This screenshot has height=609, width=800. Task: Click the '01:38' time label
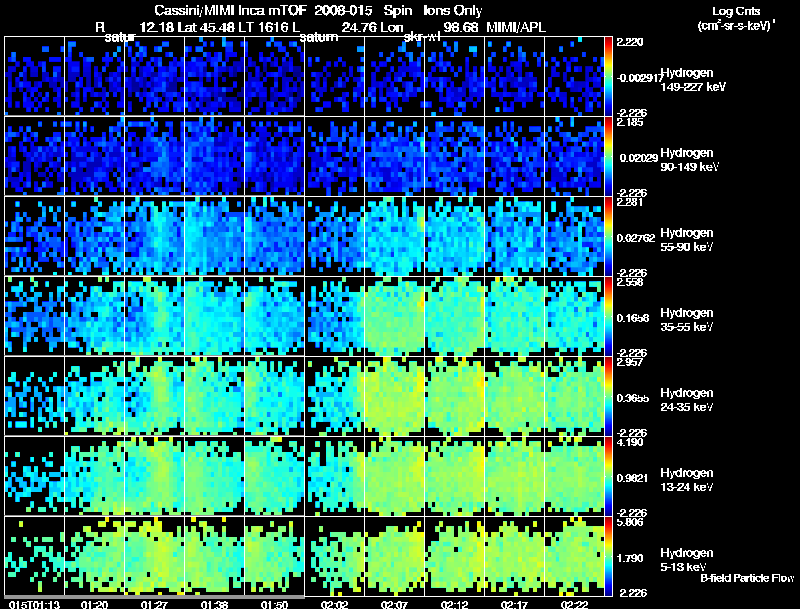[214, 604]
